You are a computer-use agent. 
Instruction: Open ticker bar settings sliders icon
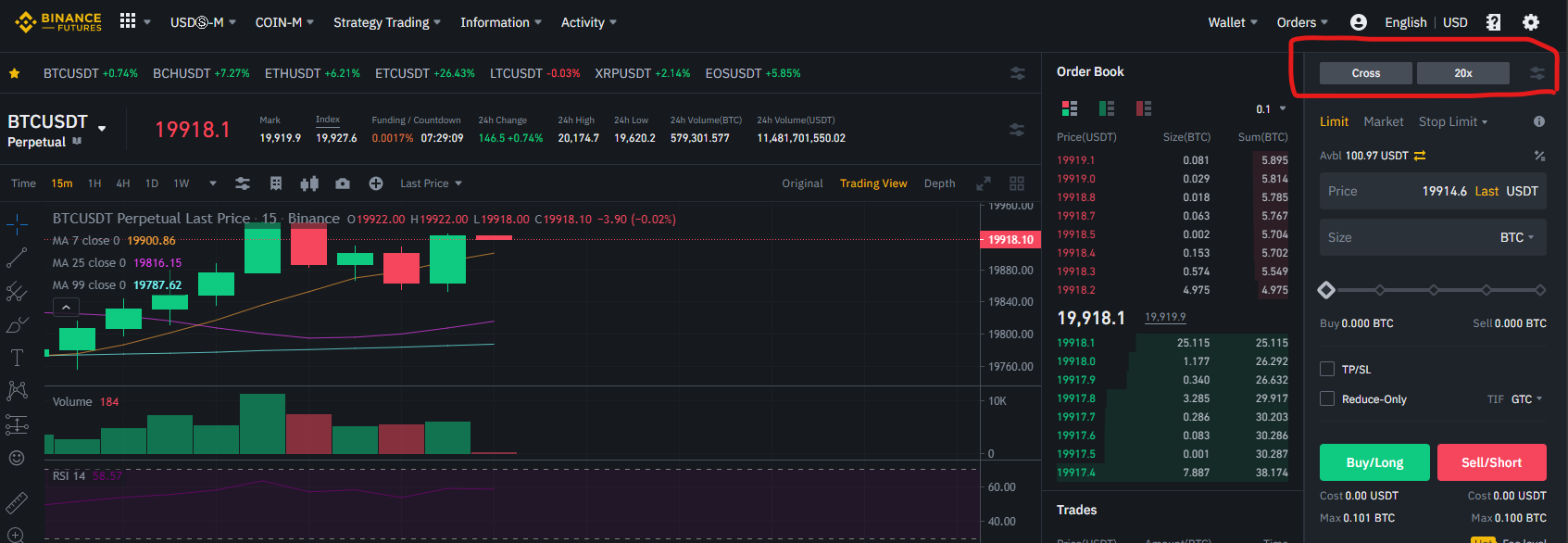1018,73
